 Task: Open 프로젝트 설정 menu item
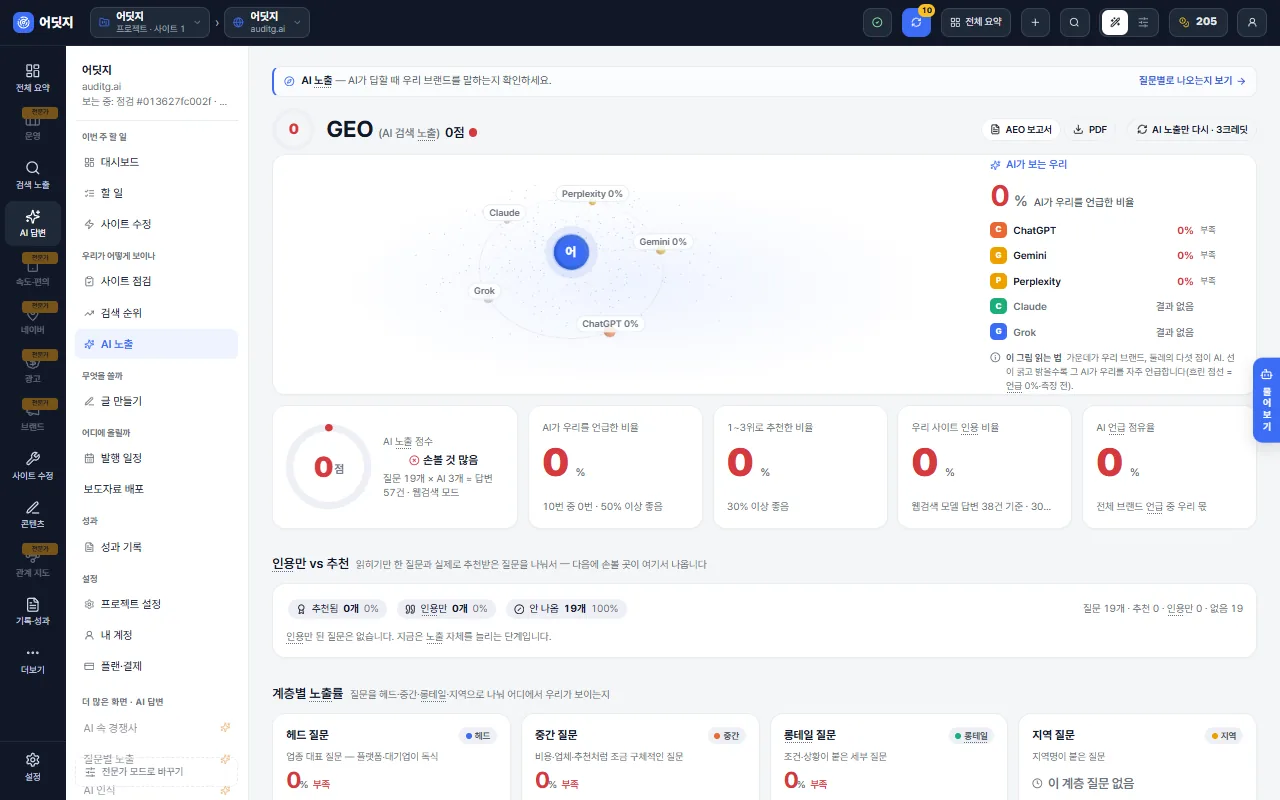click(x=156, y=604)
